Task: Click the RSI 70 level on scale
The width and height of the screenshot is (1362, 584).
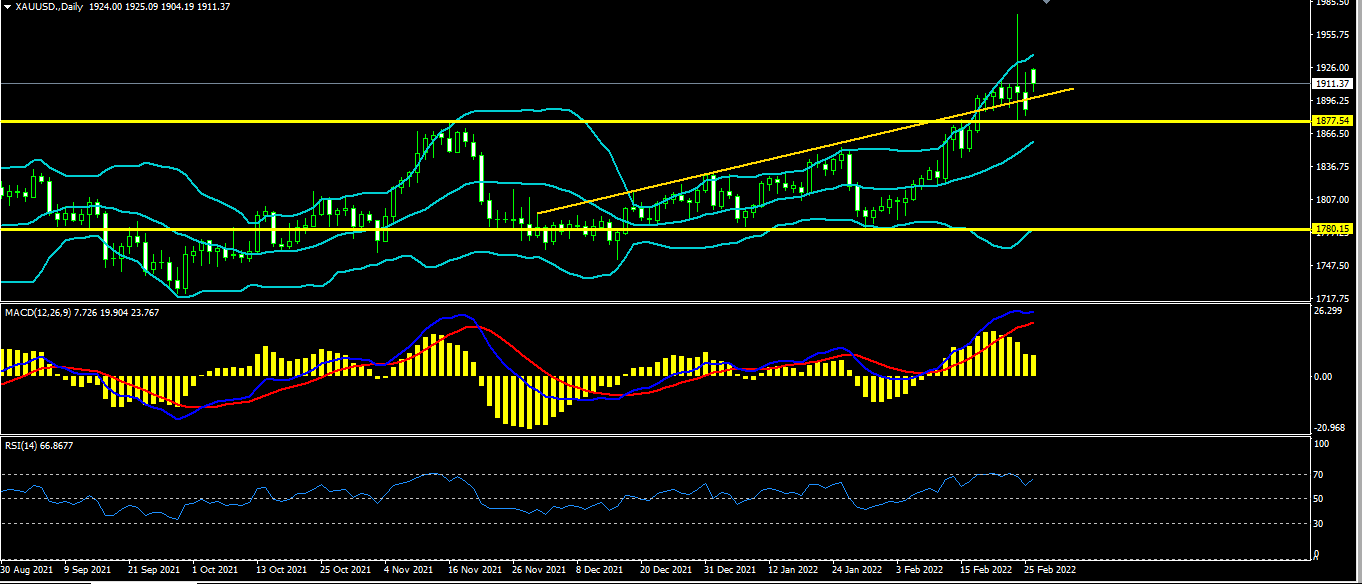Action: (1320, 473)
